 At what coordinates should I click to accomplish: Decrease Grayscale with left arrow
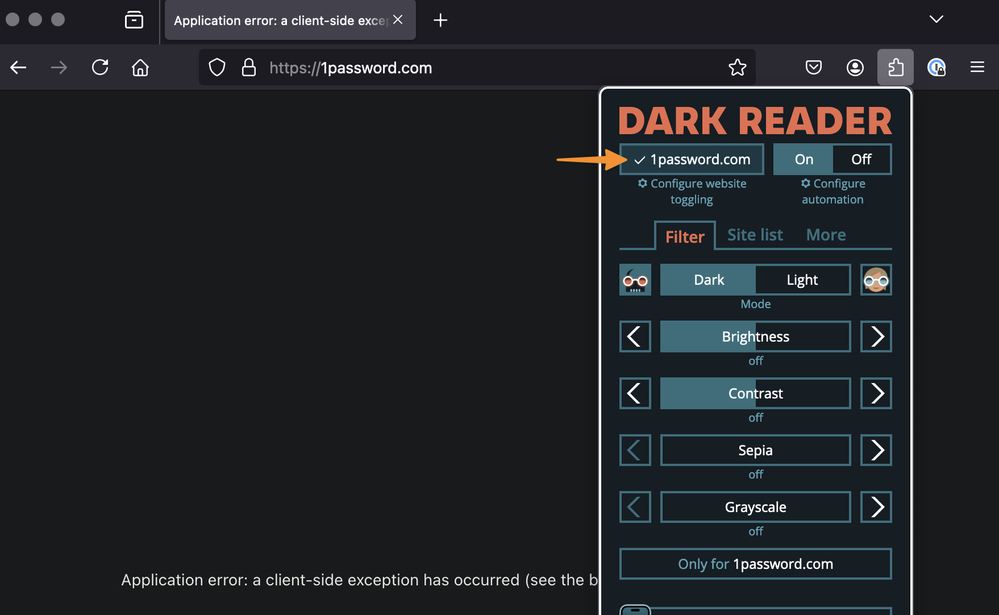tap(635, 507)
